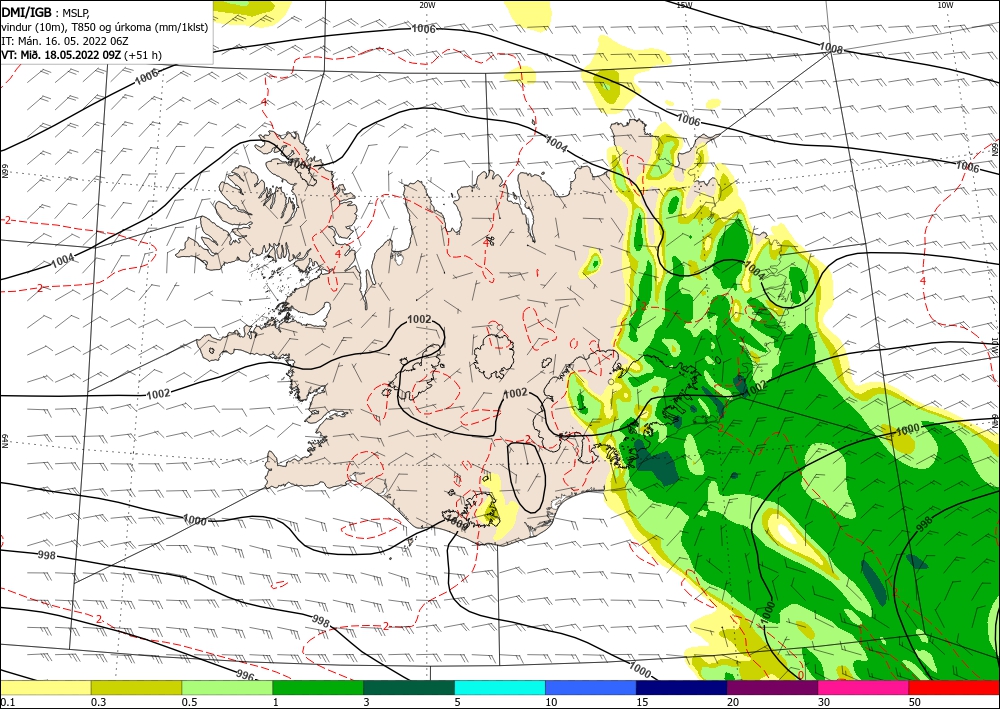Image resolution: width=1000 pixels, height=709 pixels.
Task: Click the red 50+ legend swatch
Action: click(954, 687)
